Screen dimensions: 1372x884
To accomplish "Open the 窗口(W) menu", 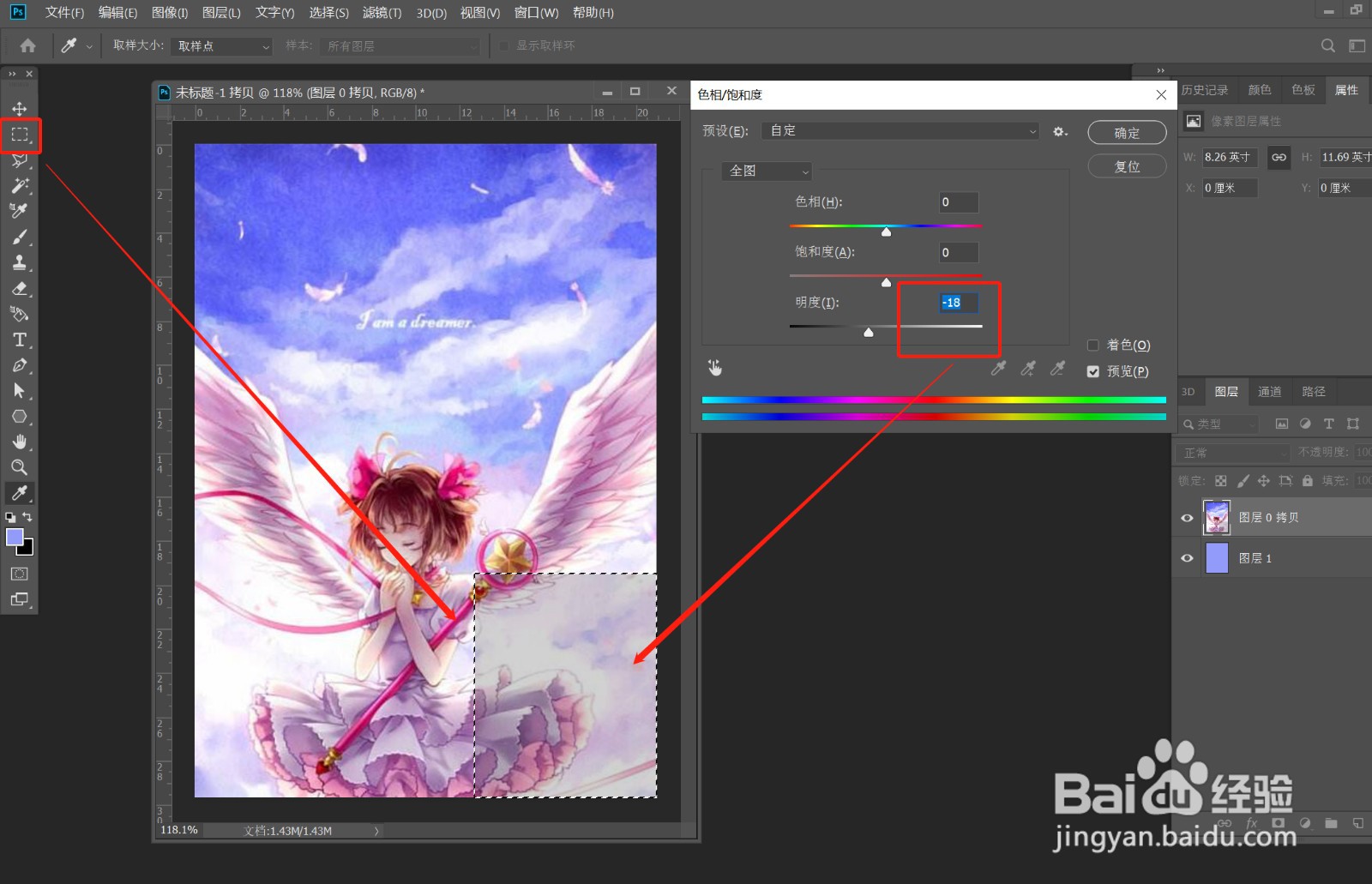I will (536, 13).
